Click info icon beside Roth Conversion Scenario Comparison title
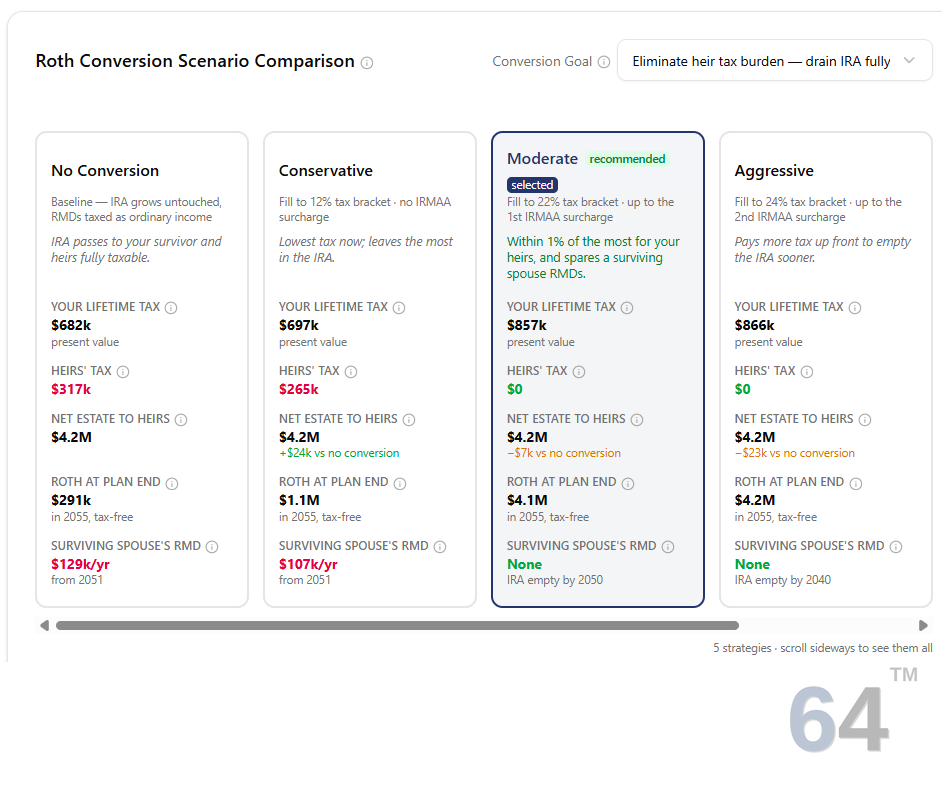The image size is (942, 789). pos(367,62)
